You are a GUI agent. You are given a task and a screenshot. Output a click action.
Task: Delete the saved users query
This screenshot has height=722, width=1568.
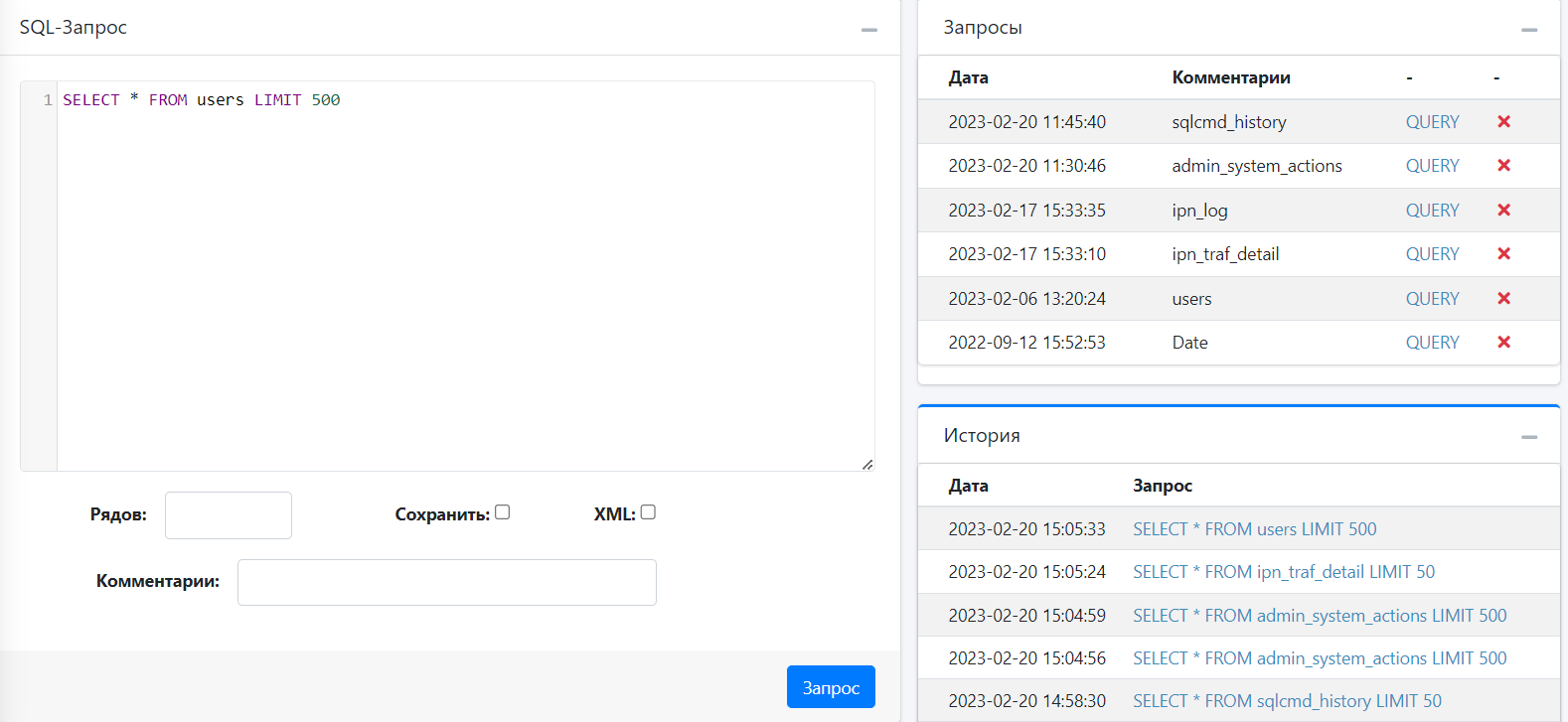pyautogui.click(x=1503, y=298)
